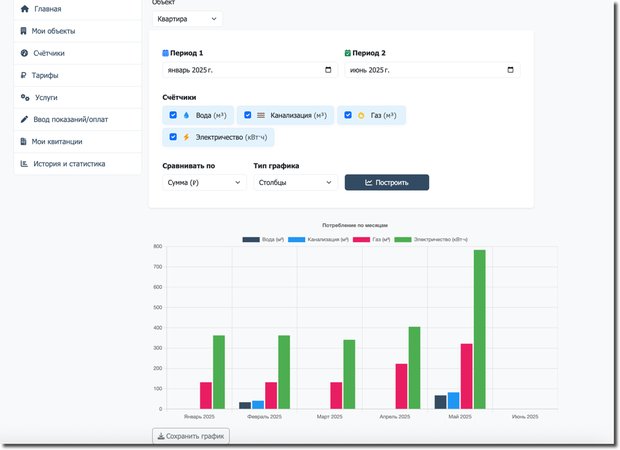This screenshot has height=450, width=620.
Task: Uncheck the Электричество (кВт·ч) checkbox
Action: pos(173,136)
